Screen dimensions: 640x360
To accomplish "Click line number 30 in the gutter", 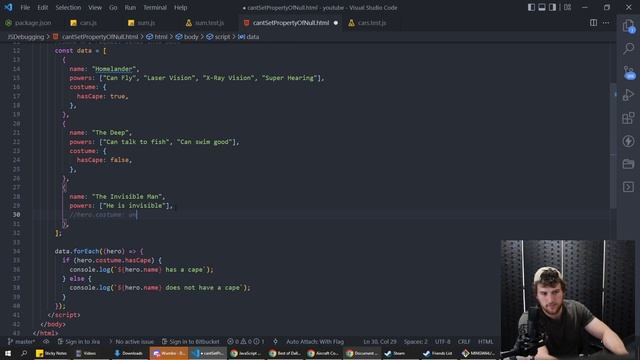I will click(x=16, y=215).
